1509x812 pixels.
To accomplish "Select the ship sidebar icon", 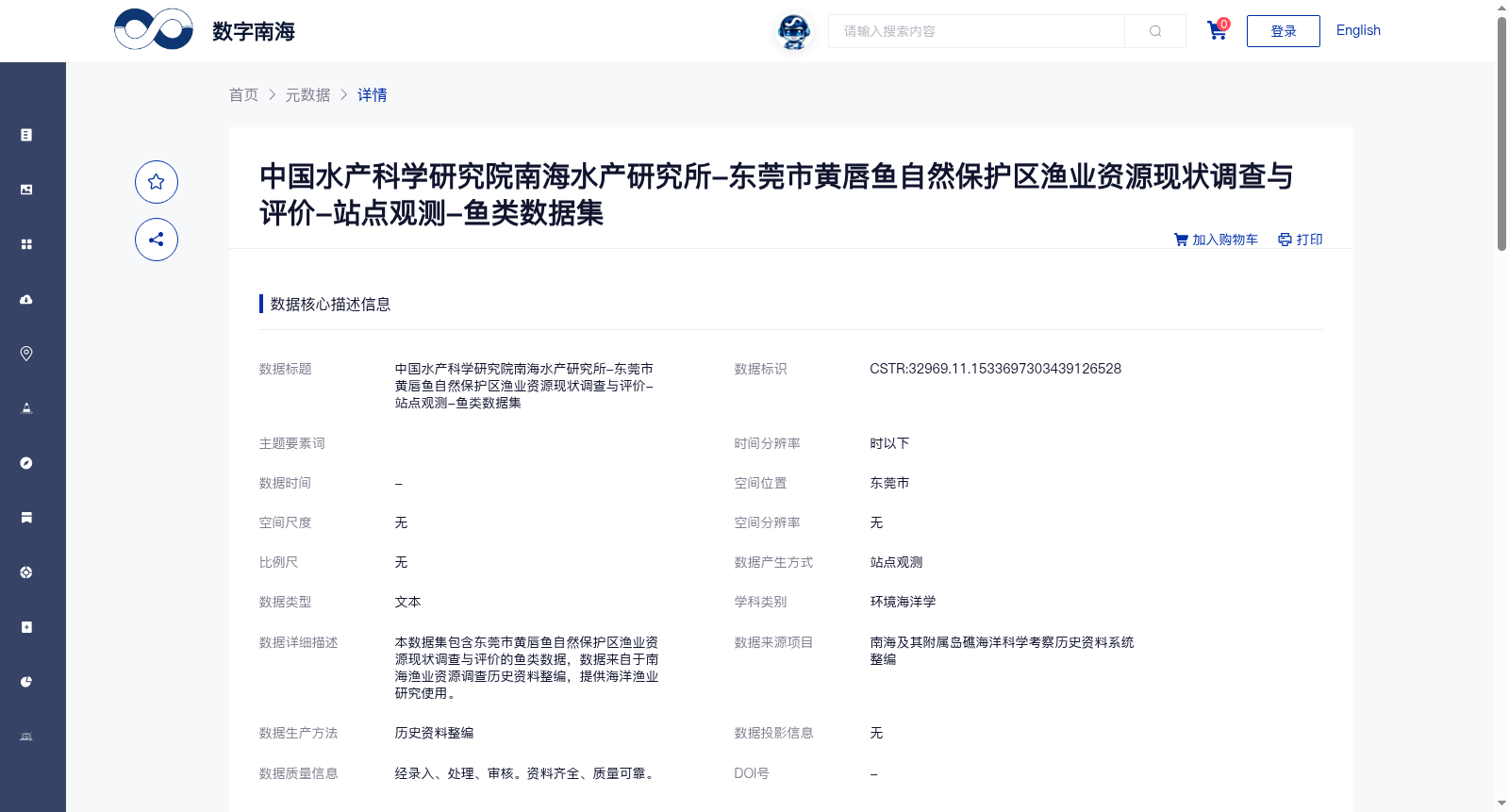I will pos(26,408).
